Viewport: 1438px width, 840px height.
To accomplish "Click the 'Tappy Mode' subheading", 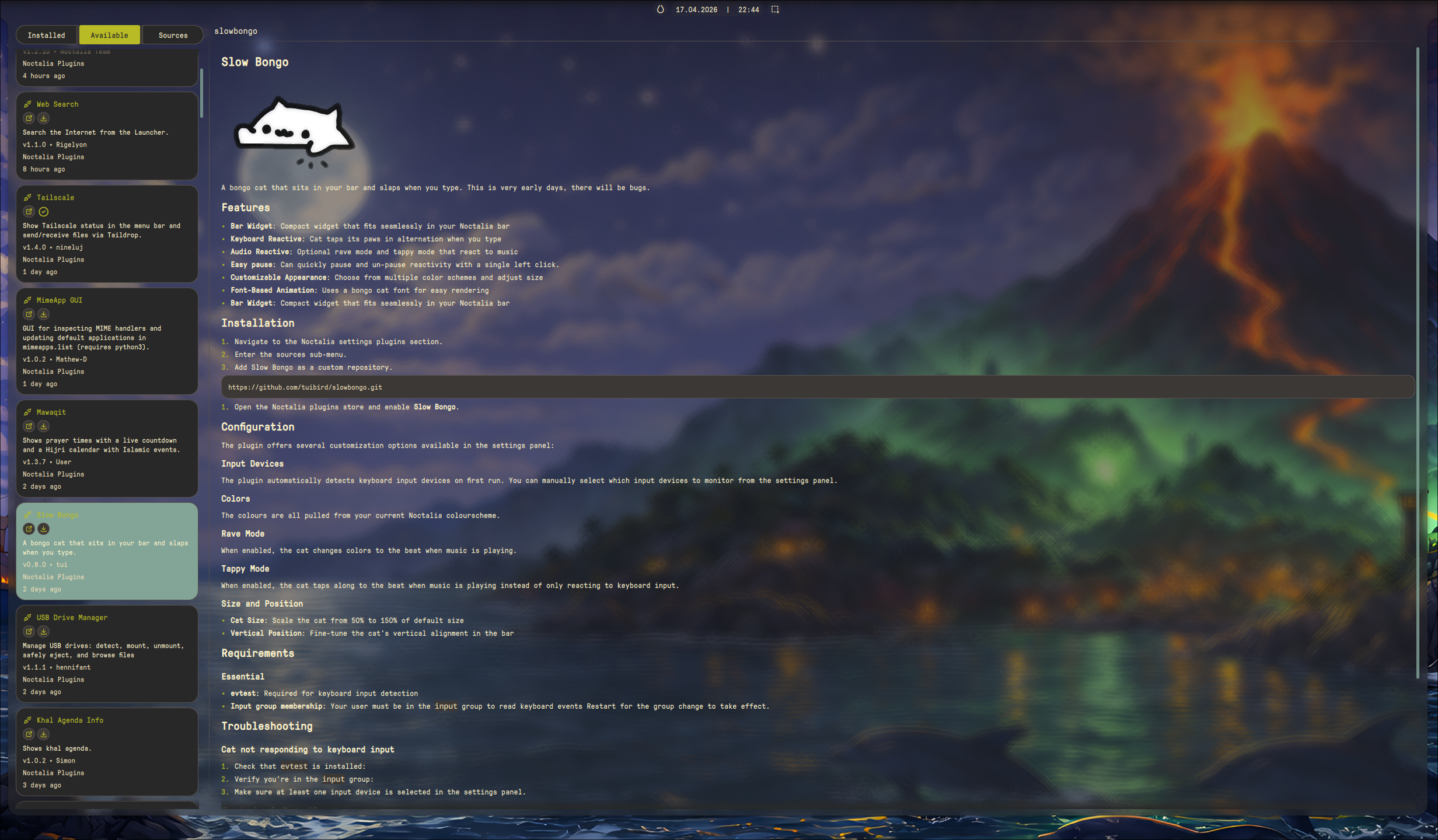I will point(245,569).
